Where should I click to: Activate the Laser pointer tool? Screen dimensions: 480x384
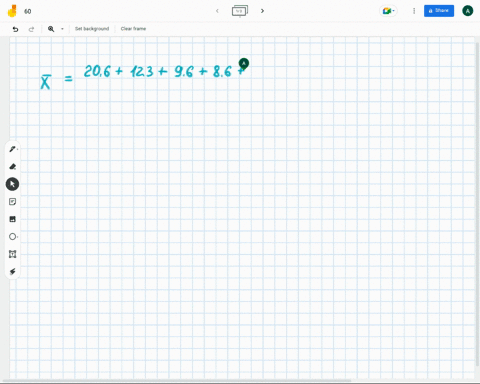point(13,272)
